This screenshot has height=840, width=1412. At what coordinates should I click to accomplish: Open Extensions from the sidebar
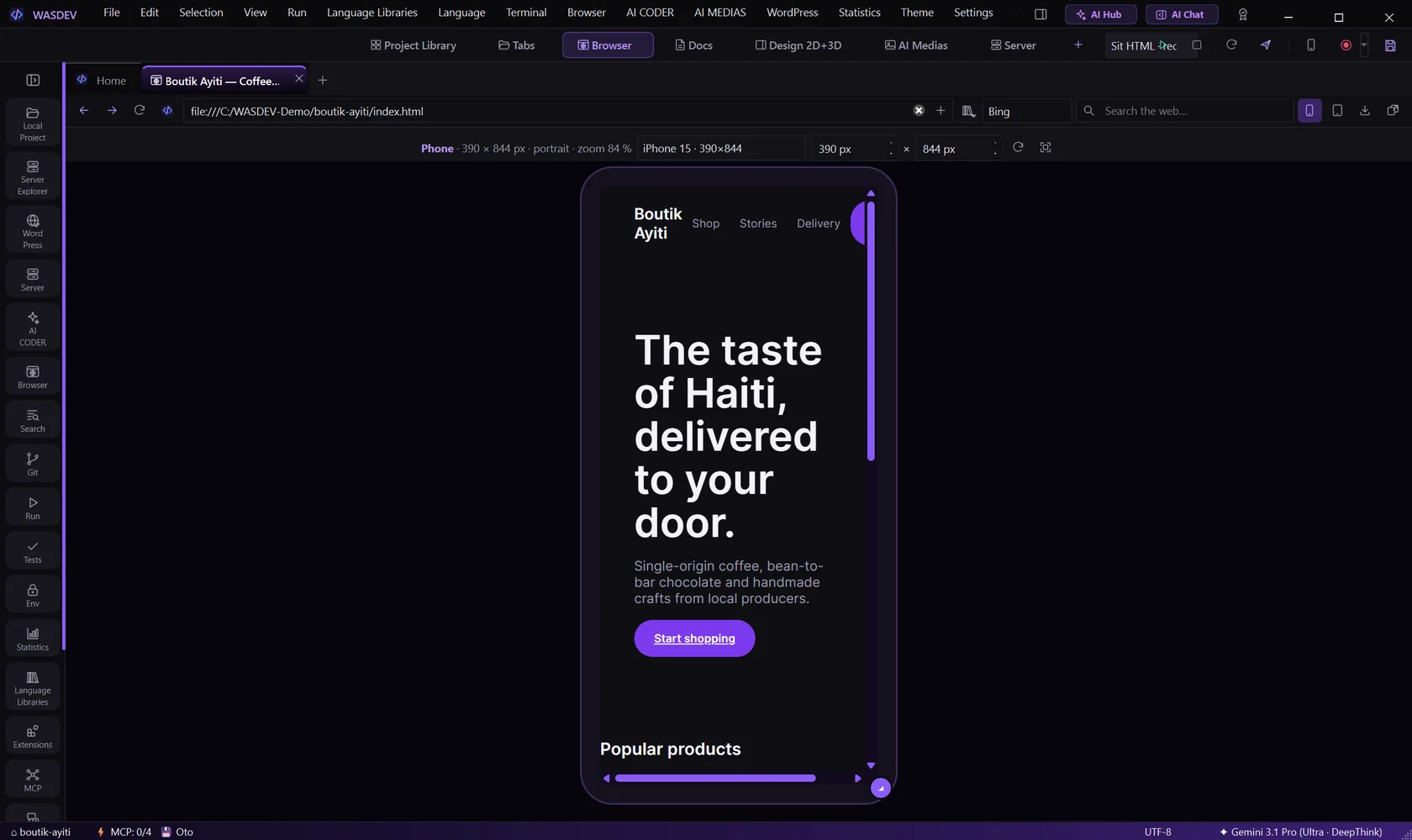point(33,736)
